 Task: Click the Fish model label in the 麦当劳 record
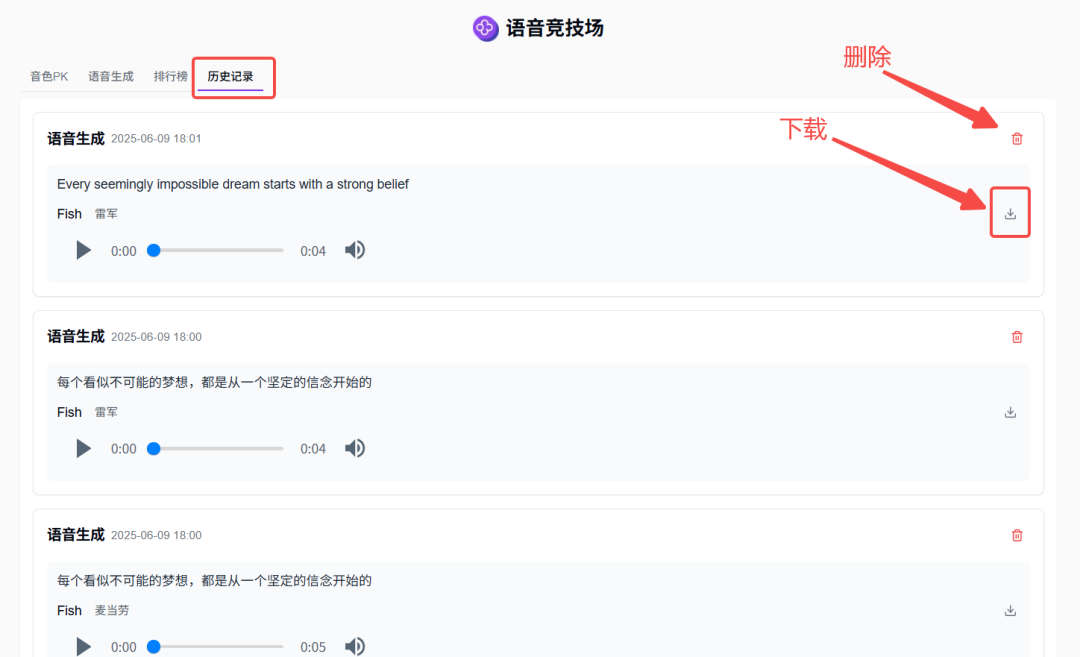[x=69, y=611]
